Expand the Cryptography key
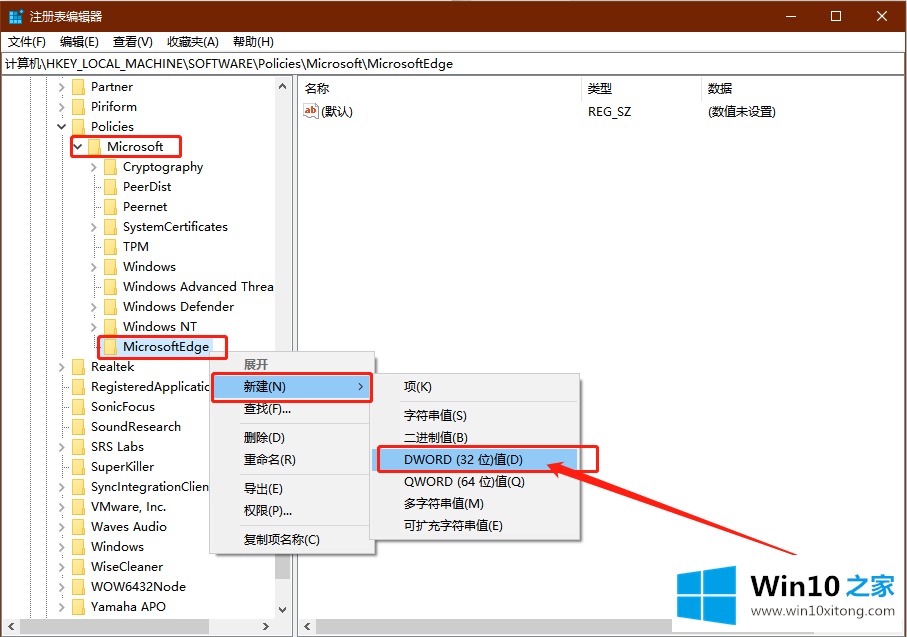Image resolution: width=907 pixels, height=637 pixels. (x=94, y=167)
